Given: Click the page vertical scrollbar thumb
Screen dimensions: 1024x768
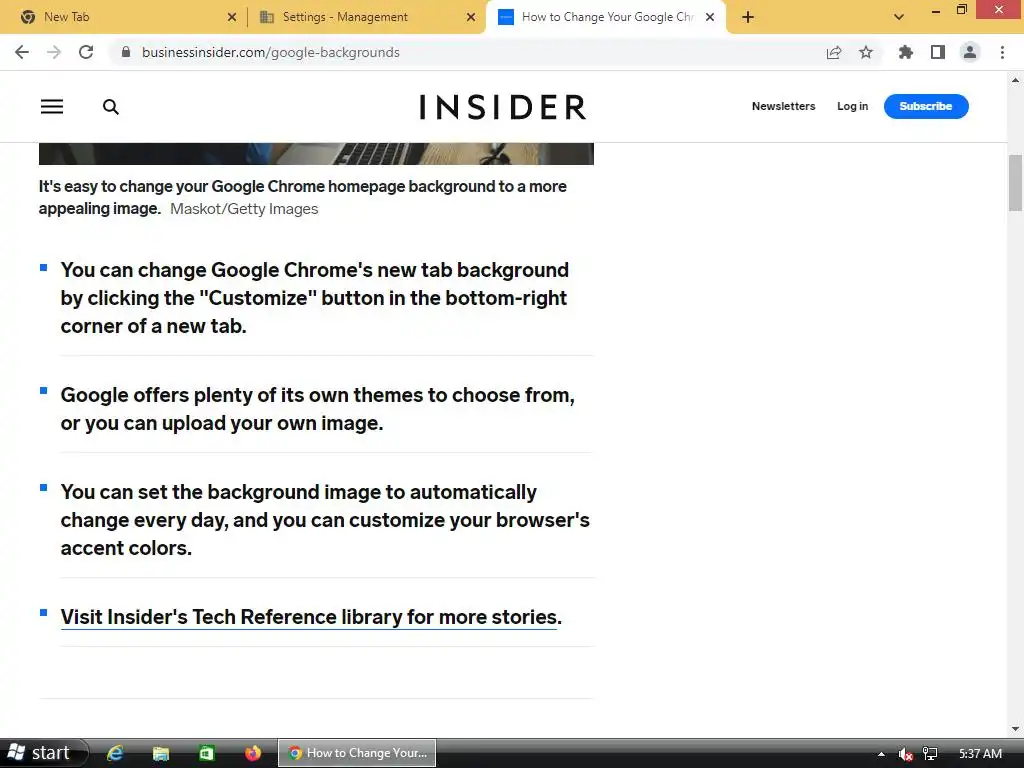Looking at the screenshot, I should pos(1016,183).
